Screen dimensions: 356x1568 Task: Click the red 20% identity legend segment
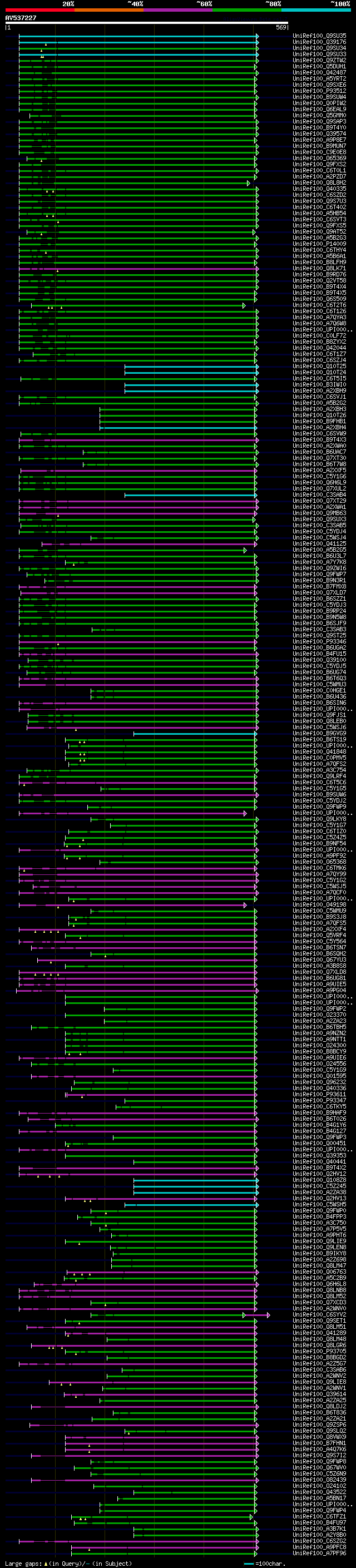coord(39,10)
